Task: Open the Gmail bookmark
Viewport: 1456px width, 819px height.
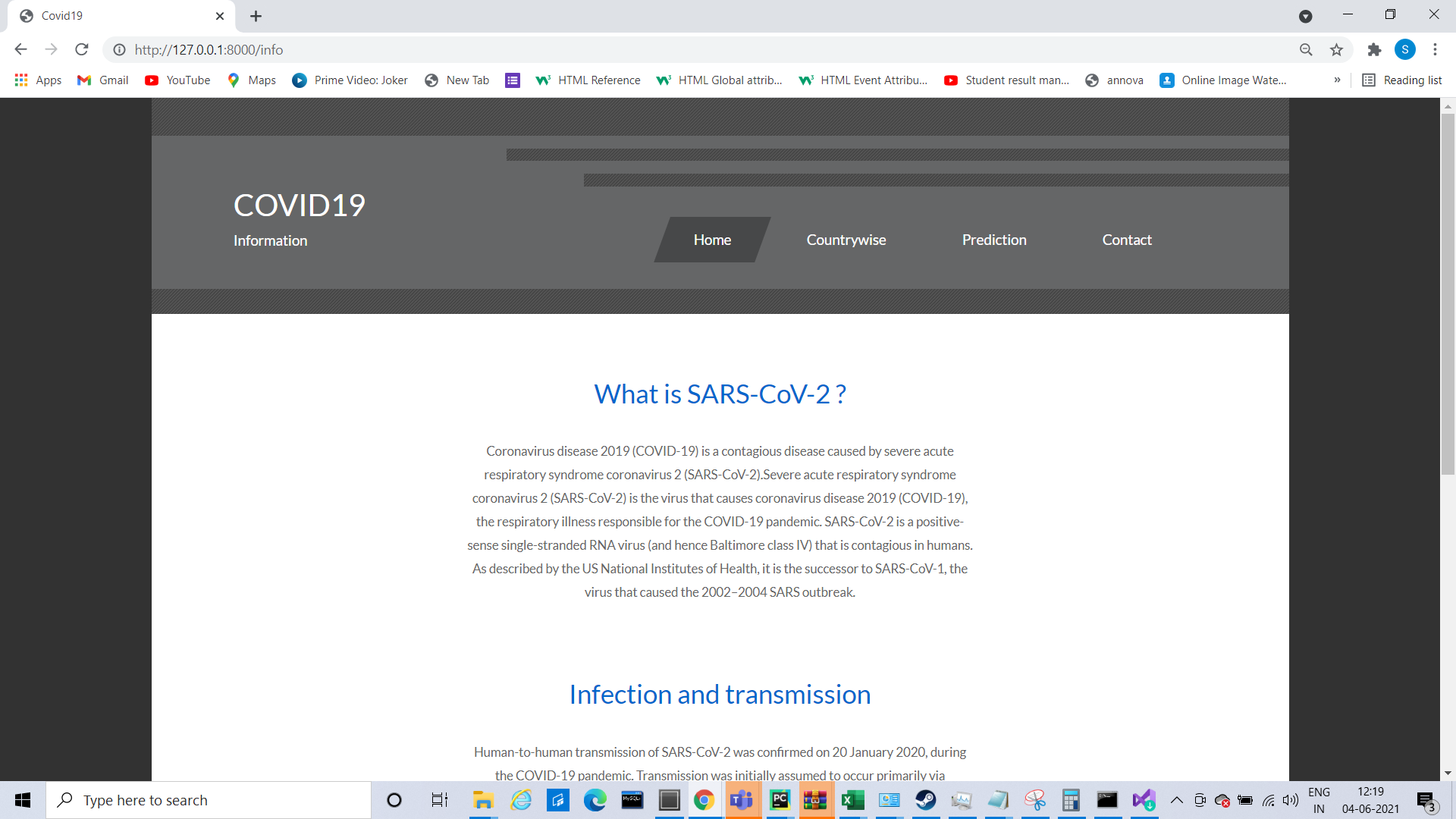Action: (x=103, y=80)
